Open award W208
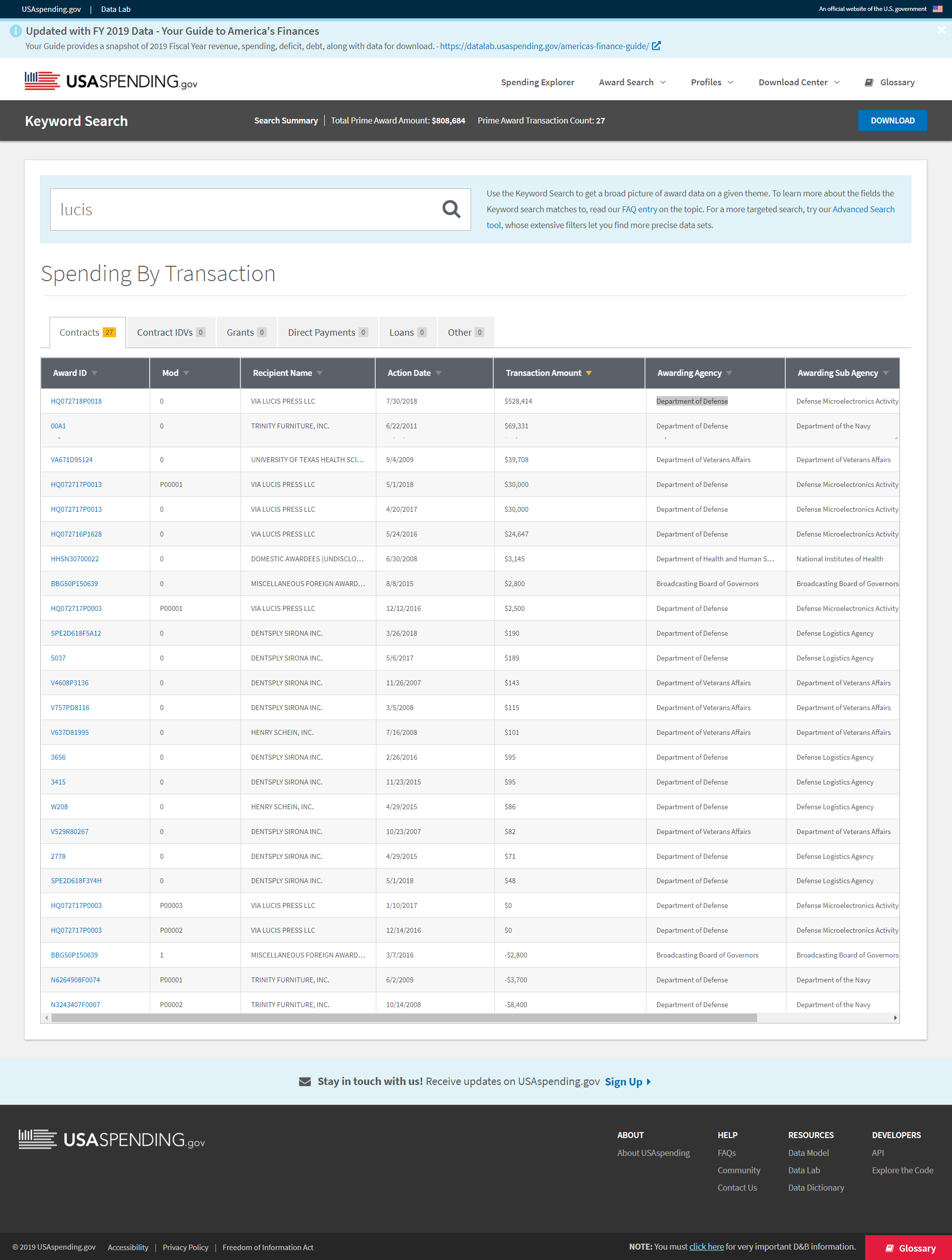 59,807
